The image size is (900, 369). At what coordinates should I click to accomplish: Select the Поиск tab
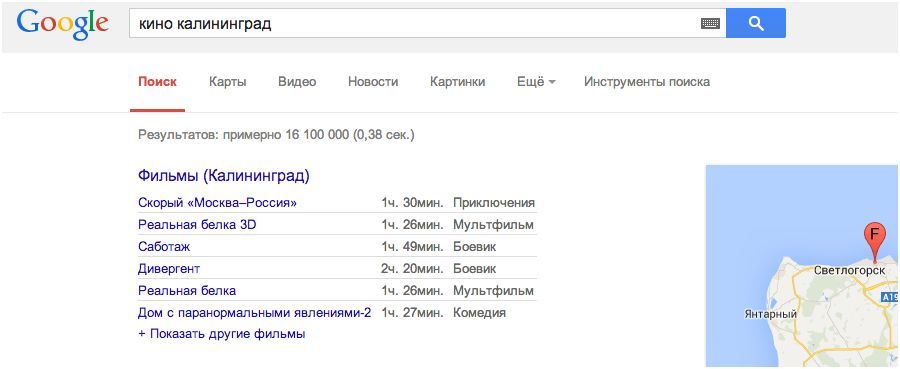157,81
